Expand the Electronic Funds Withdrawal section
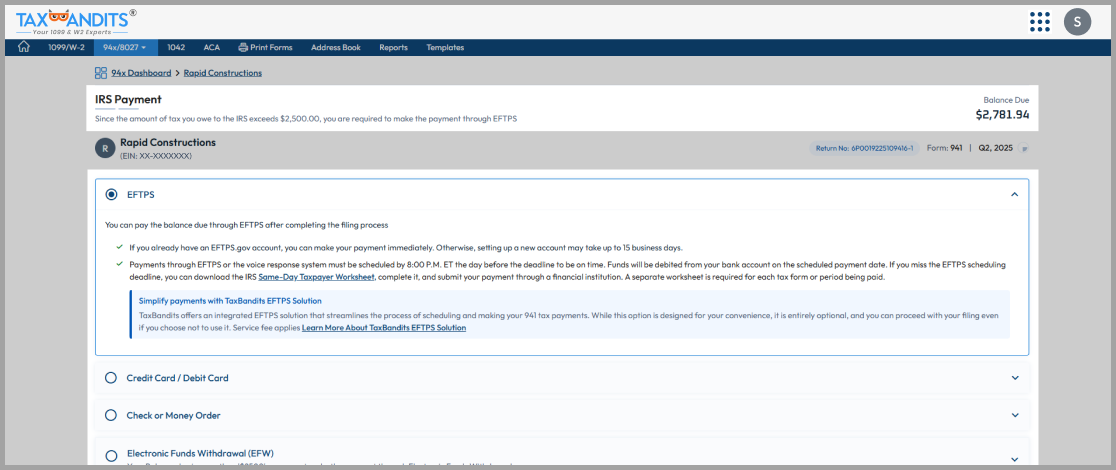The height and width of the screenshot is (470, 1116). pyautogui.click(x=1015, y=459)
